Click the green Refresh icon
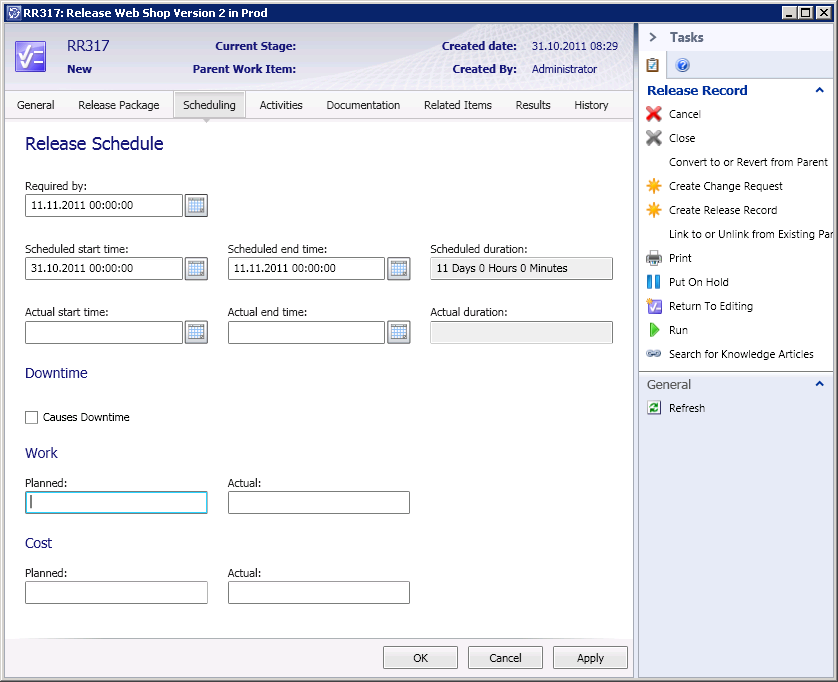838x682 pixels. click(x=654, y=408)
